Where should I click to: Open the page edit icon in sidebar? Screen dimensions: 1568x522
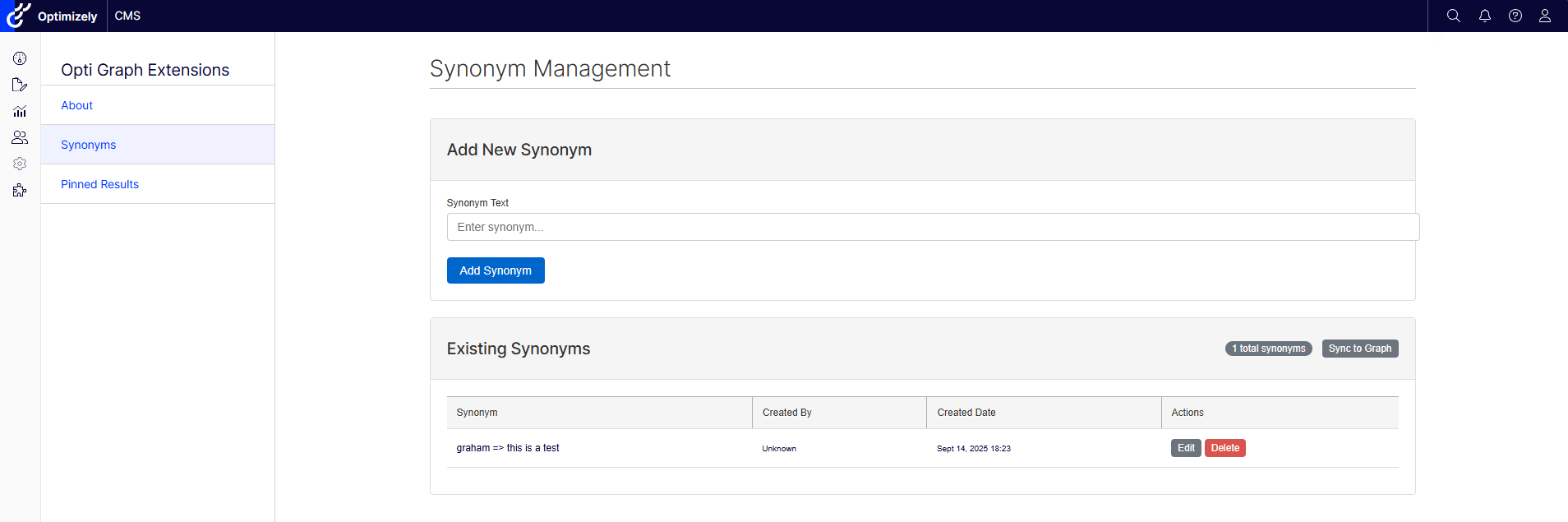20,85
